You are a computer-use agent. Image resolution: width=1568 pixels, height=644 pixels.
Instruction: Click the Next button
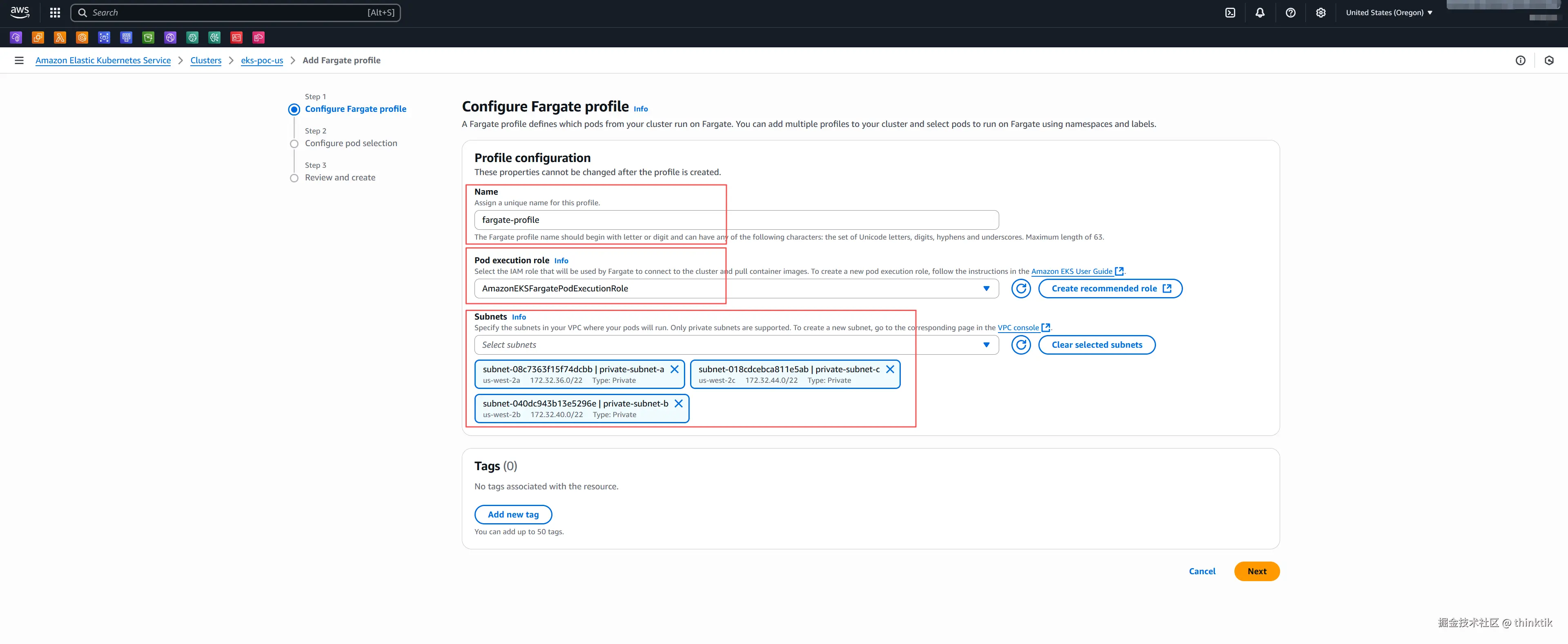click(1256, 571)
